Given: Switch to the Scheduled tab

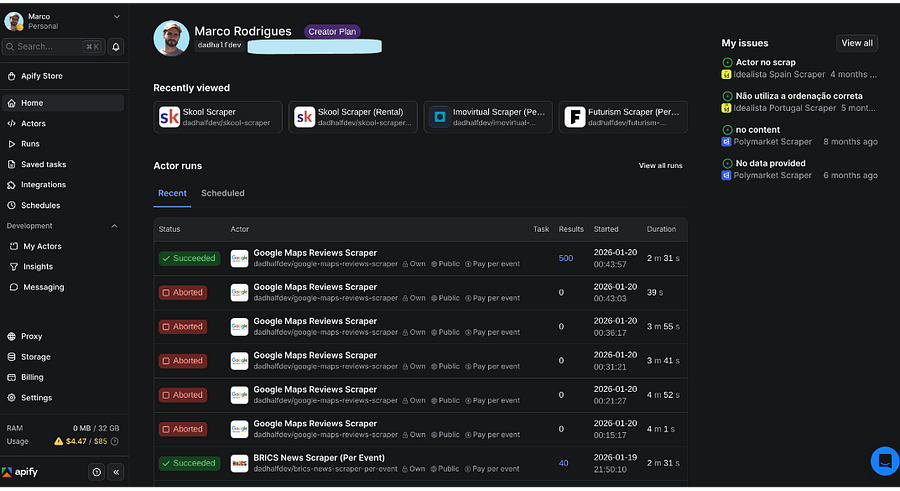Looking at the screenshot, I should coord(223,194).
